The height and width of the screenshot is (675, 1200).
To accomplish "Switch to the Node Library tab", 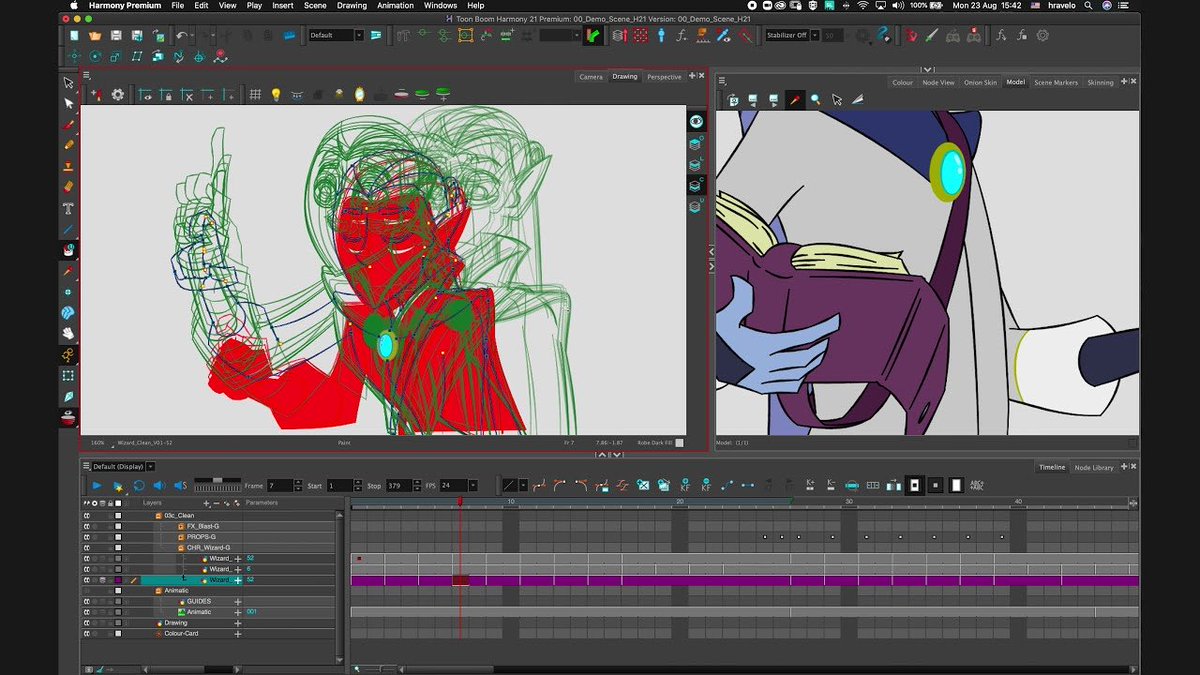I will tap(1094, 467).
